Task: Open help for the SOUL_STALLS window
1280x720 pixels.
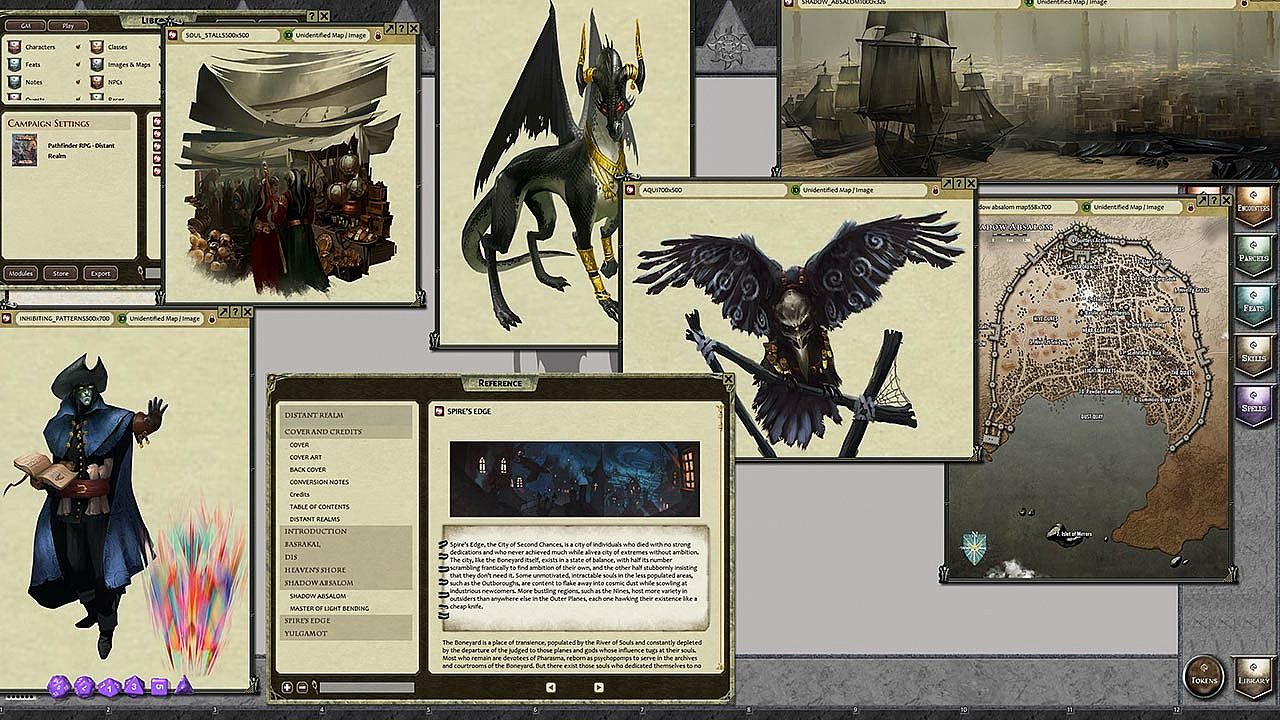Action: [401, 28]
